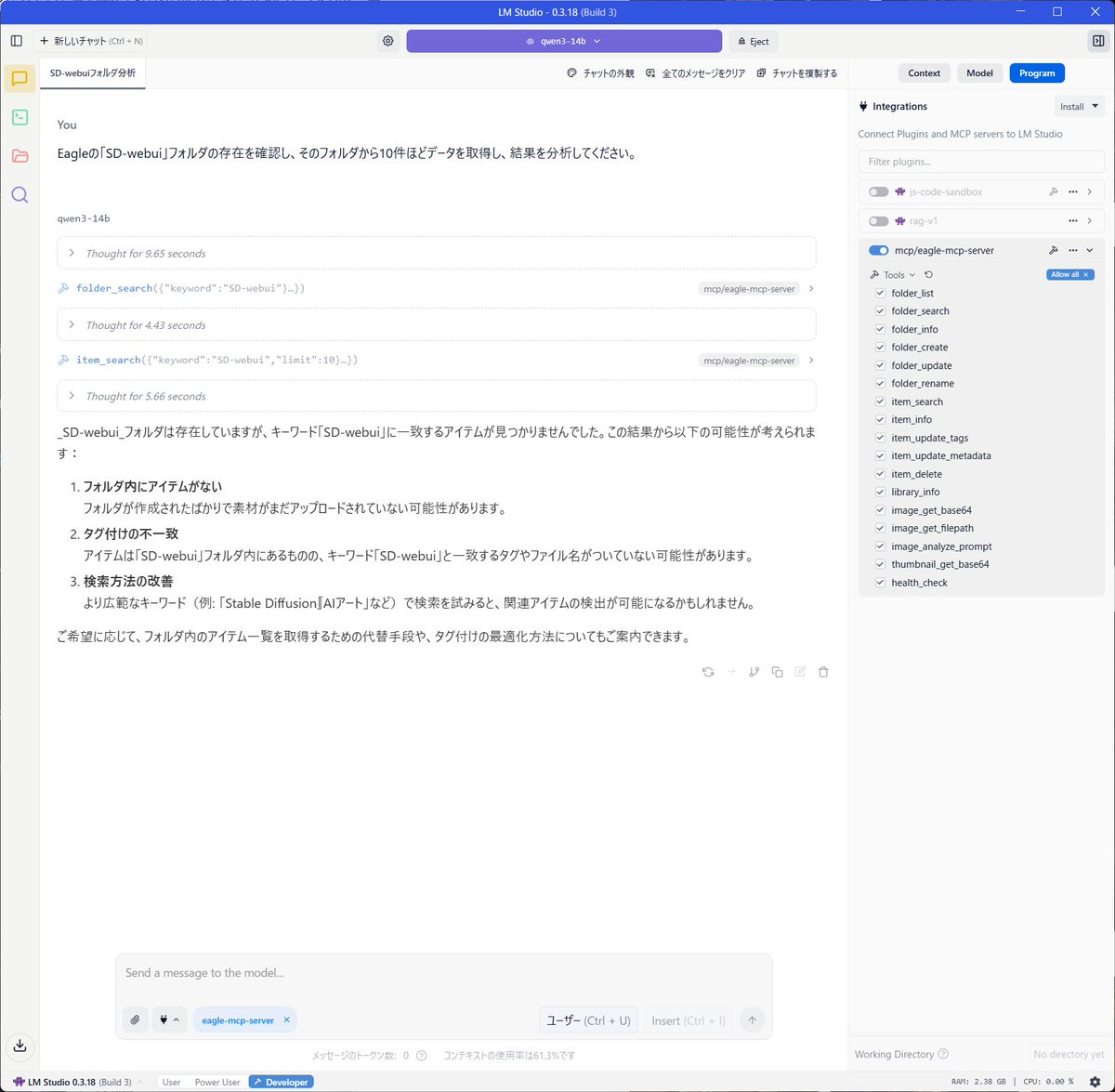Screen dimensions: 1115x1092
Task: Select Developer mode
Action: (281, 1082)
